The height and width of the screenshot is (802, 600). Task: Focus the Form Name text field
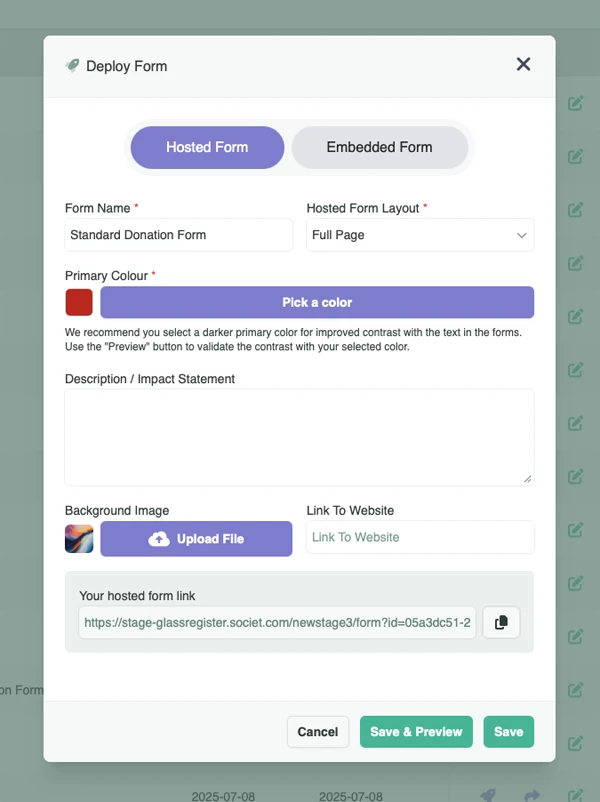click(179, 235)
